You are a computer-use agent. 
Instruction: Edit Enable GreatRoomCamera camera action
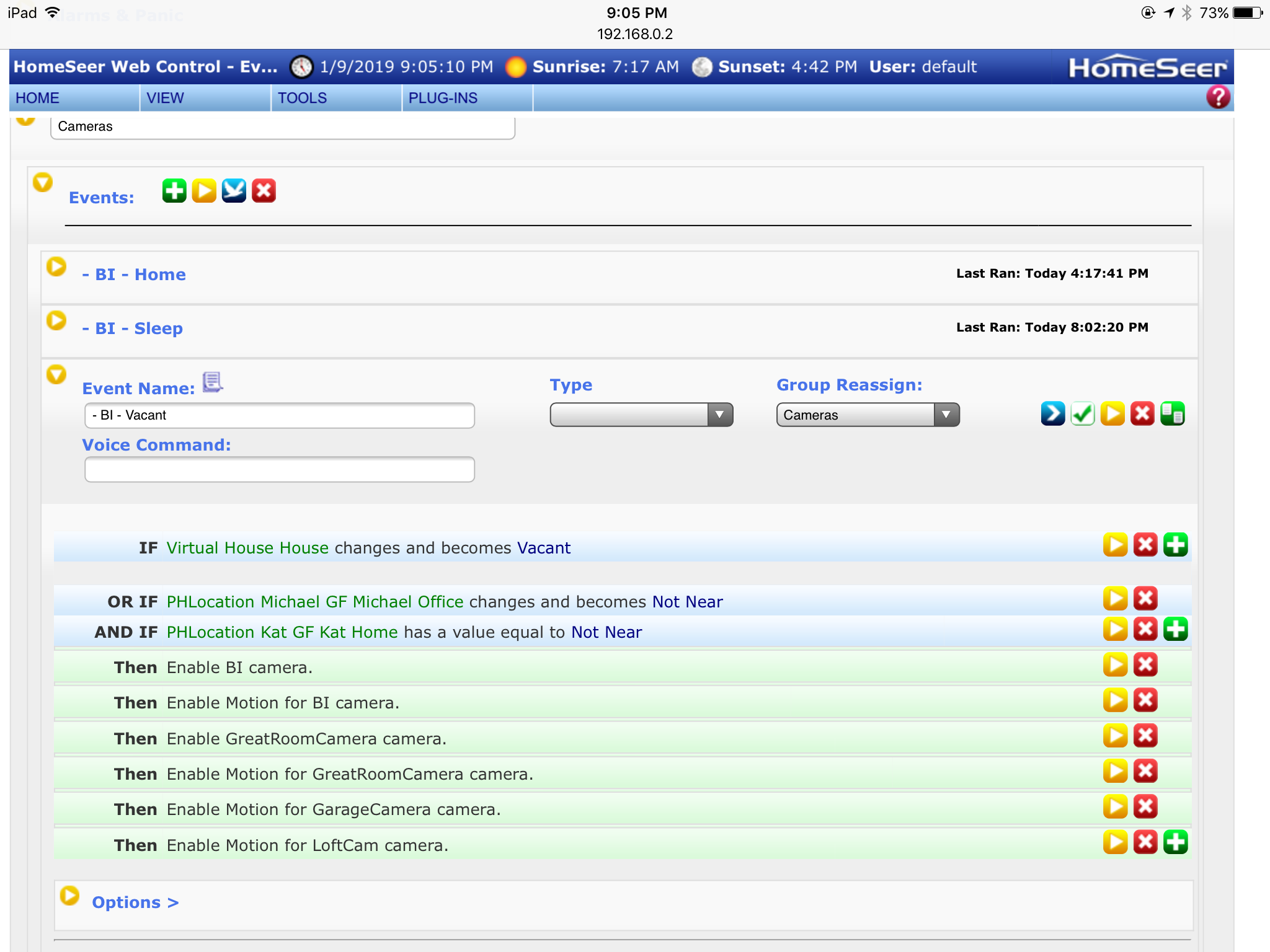pyautogui.click(x=1115, y=736)
